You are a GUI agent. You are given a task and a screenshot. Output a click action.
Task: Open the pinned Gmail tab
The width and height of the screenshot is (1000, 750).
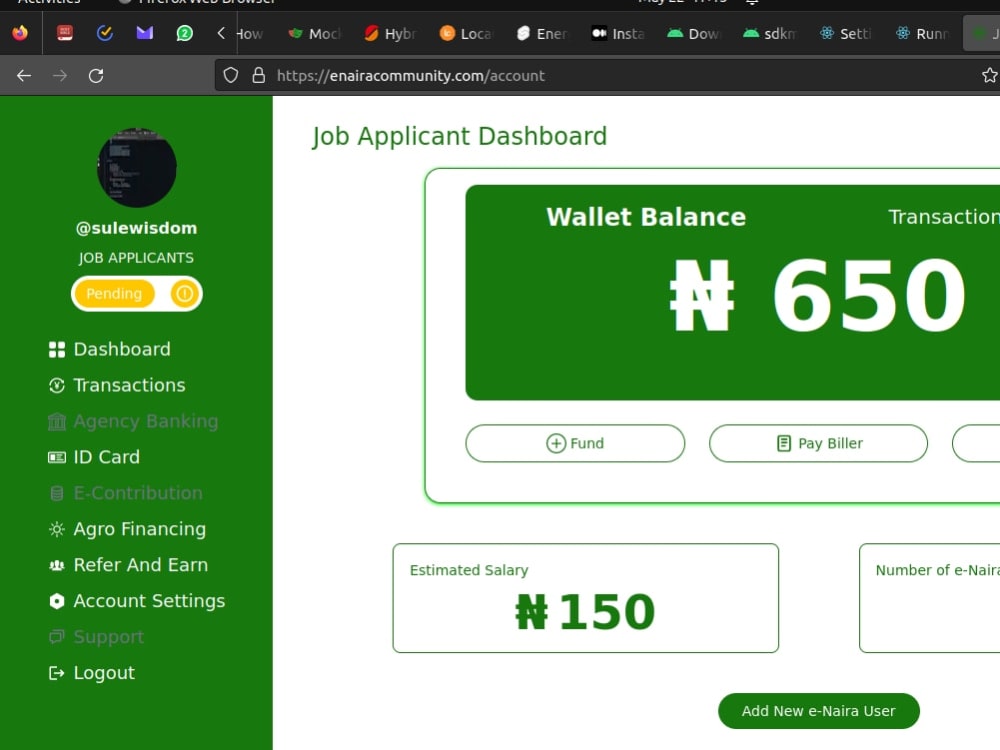pyautogui.click(x=145, y=33)
